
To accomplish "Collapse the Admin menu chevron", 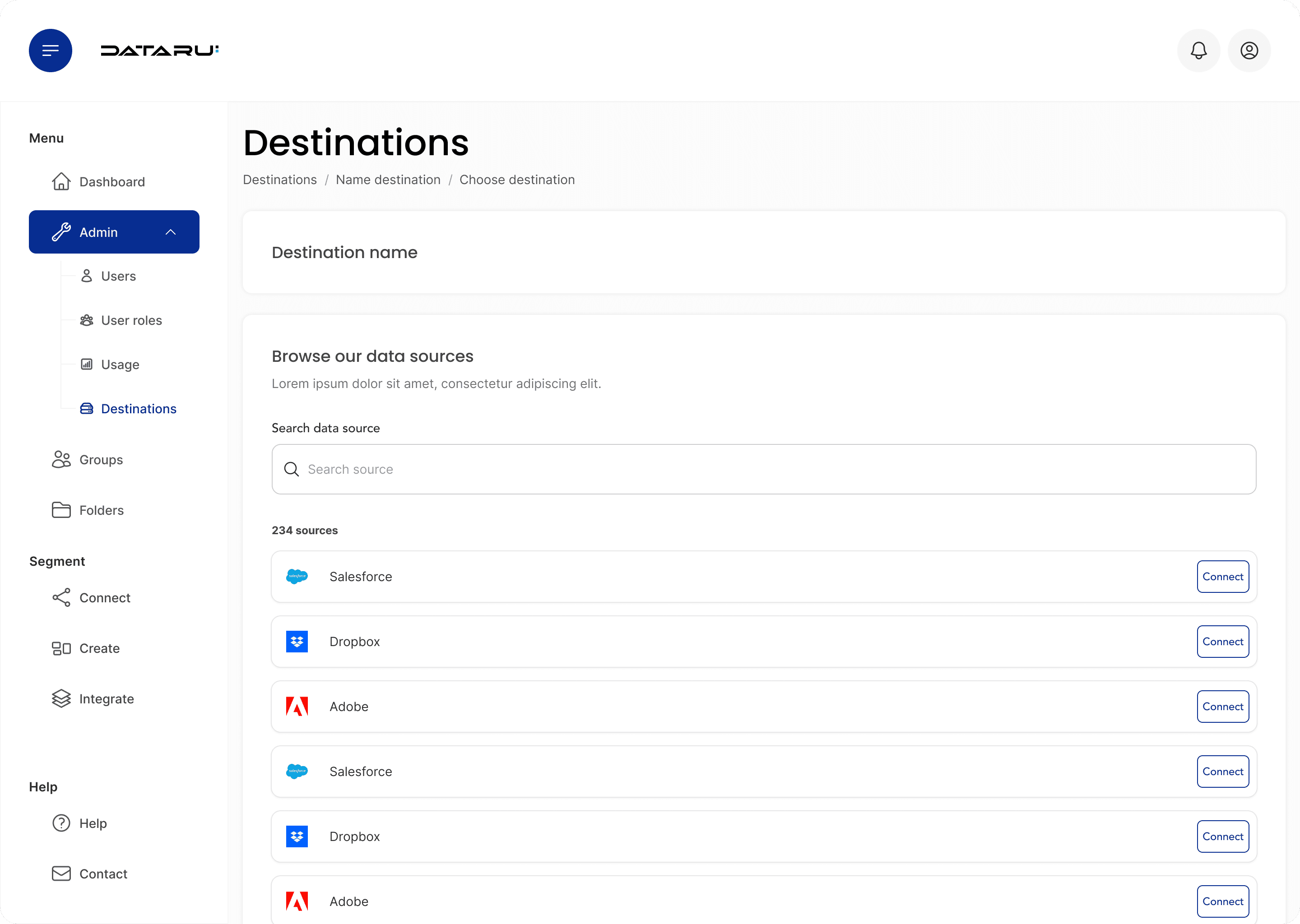I will pyautogui.click(x=170, y=232).
